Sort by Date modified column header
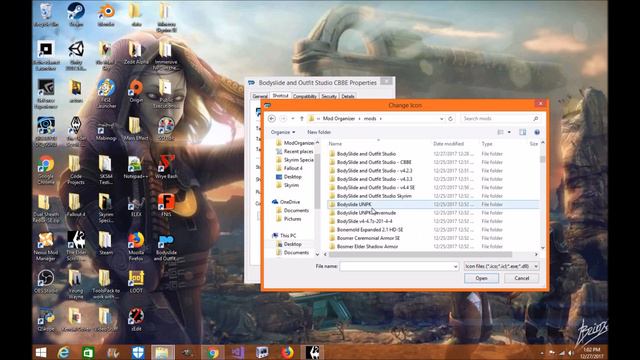640x360 pixels. coord(448,144)
